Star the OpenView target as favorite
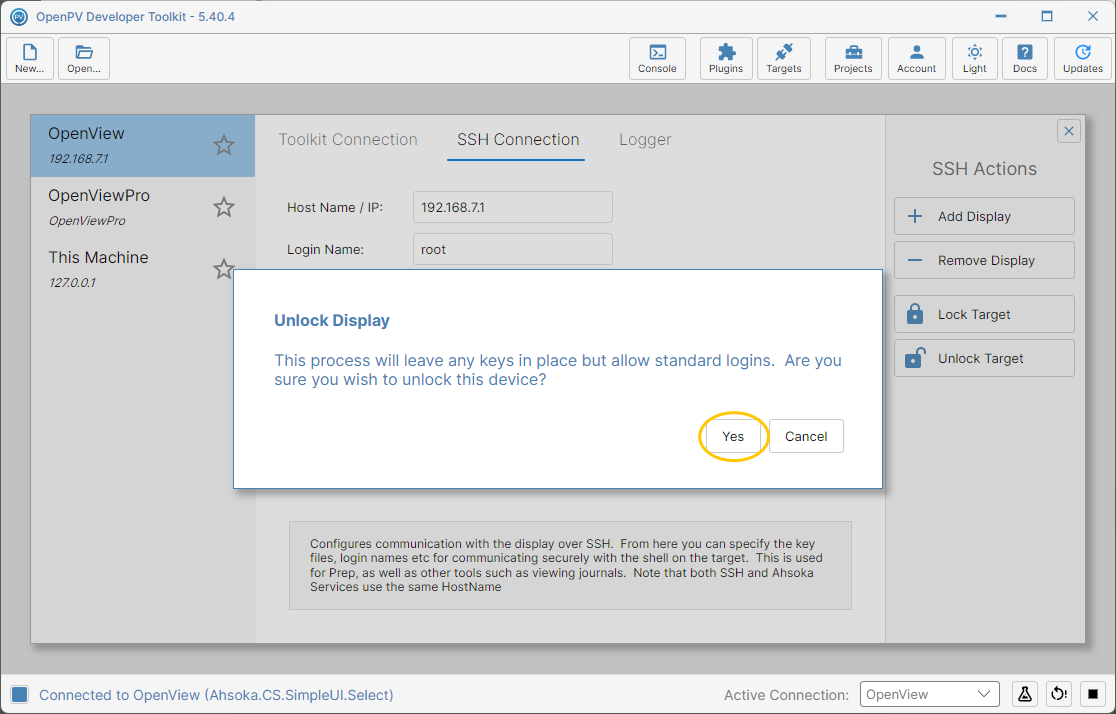1116x714 pixels. click(x=223, y=145)
